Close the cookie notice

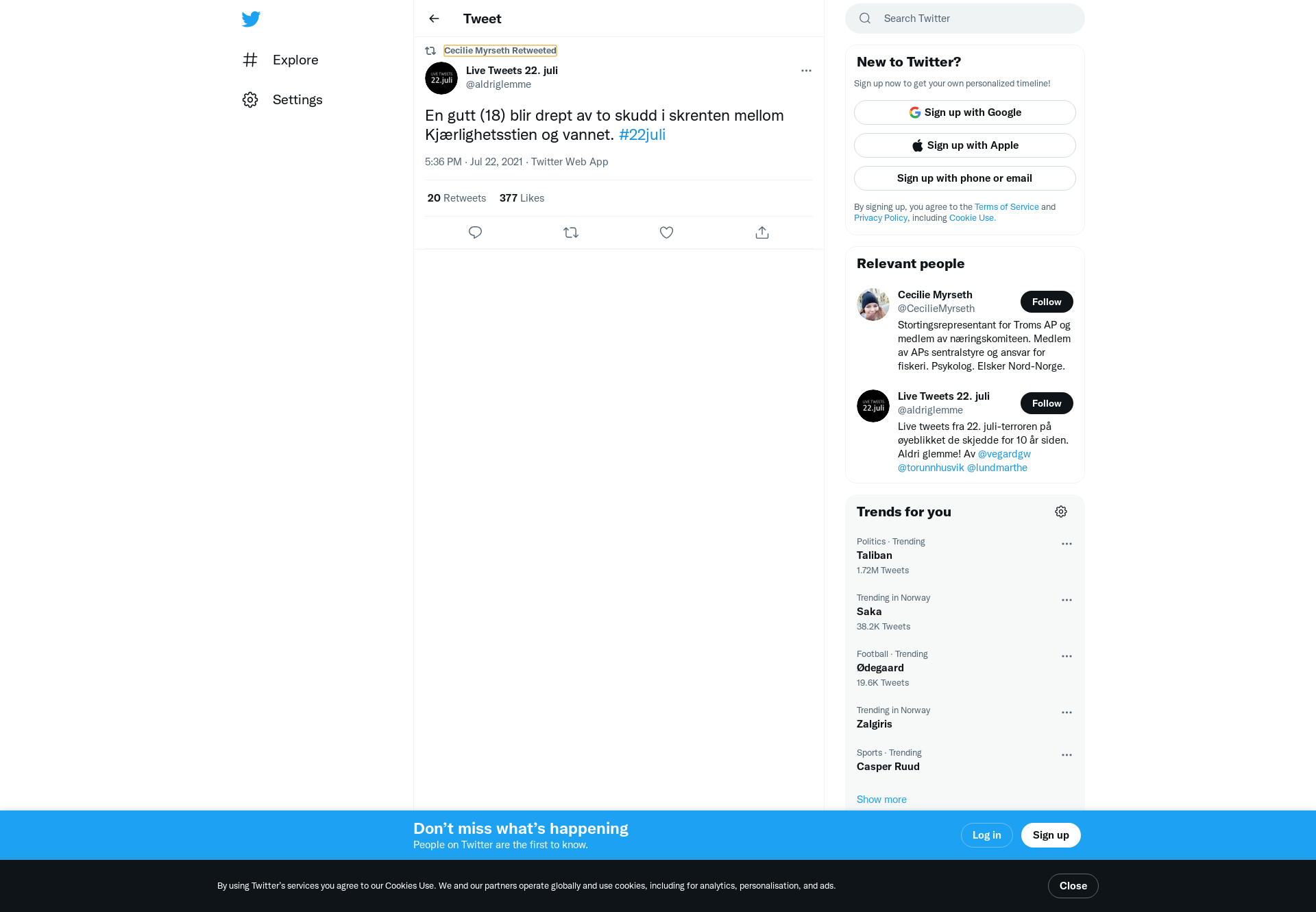pyautogui.click(x=1073, y=886)
